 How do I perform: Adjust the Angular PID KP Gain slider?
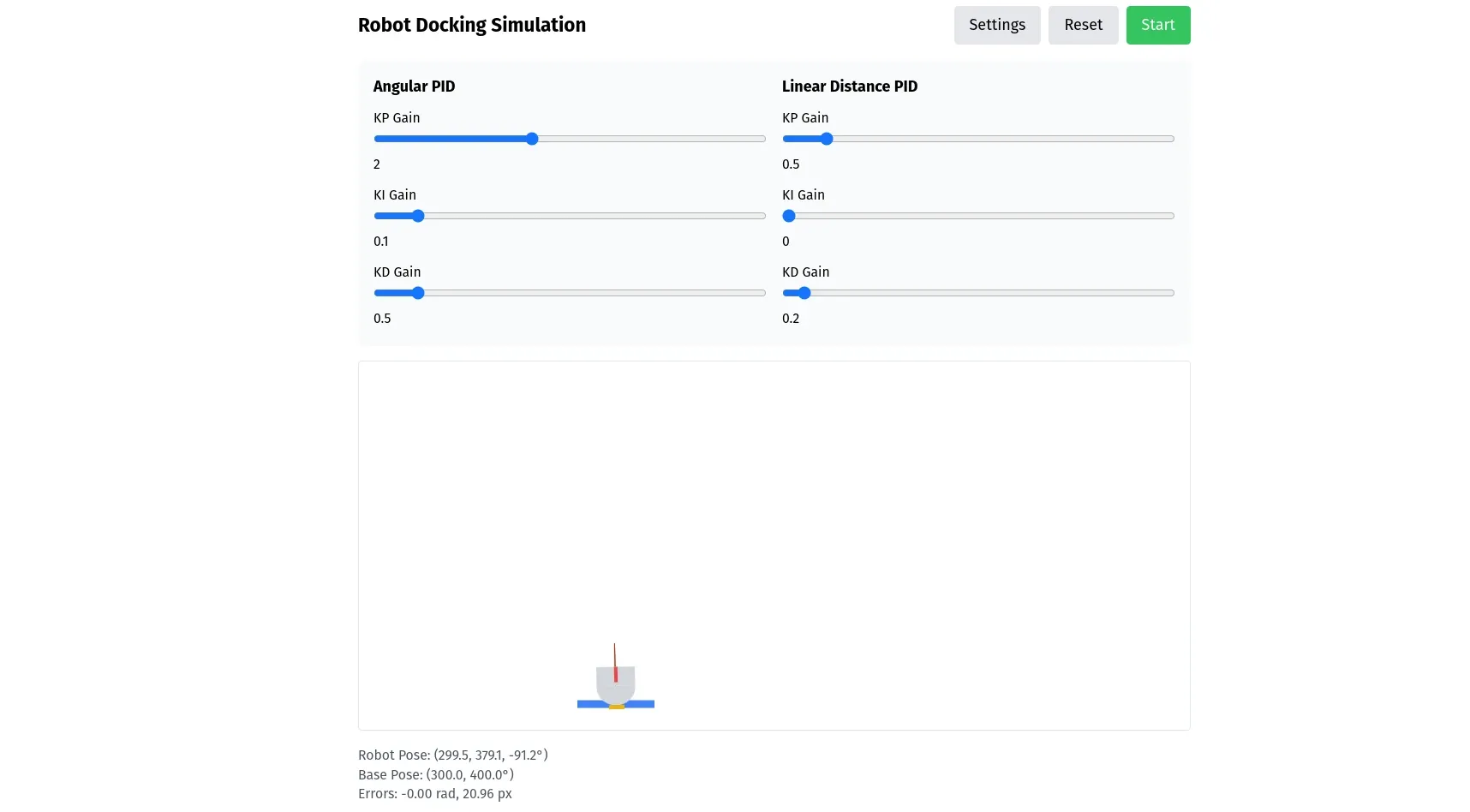pyautogui.click(x=531, y=139)
